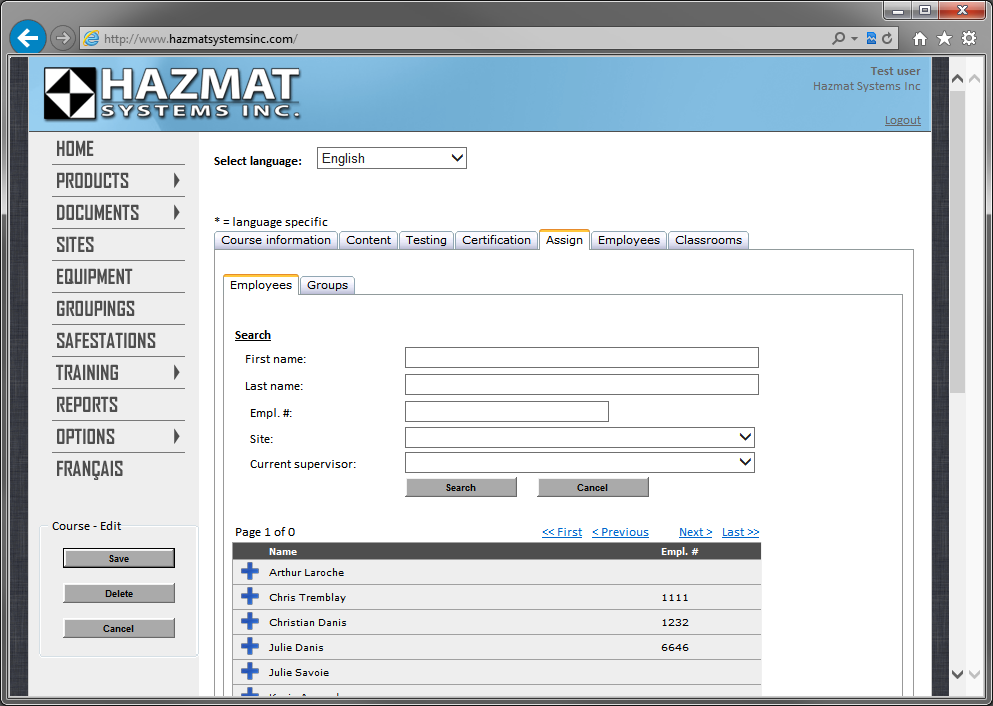Click the Hazmat Systems logo
Viewport: 993px width, 706px height.
[x=171, y=94]
